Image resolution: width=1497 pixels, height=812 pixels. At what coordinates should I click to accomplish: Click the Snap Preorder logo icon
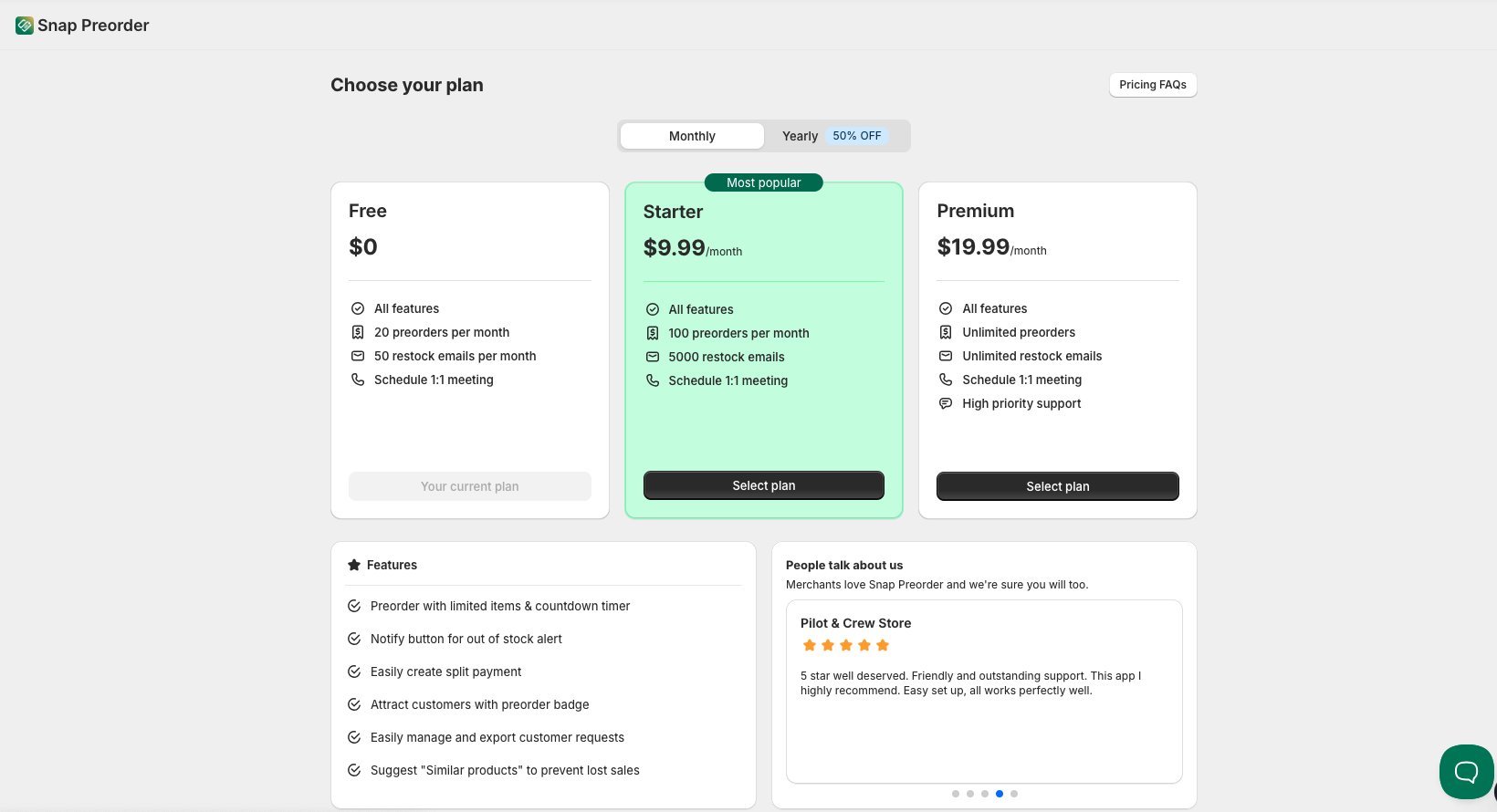(25, 26)
